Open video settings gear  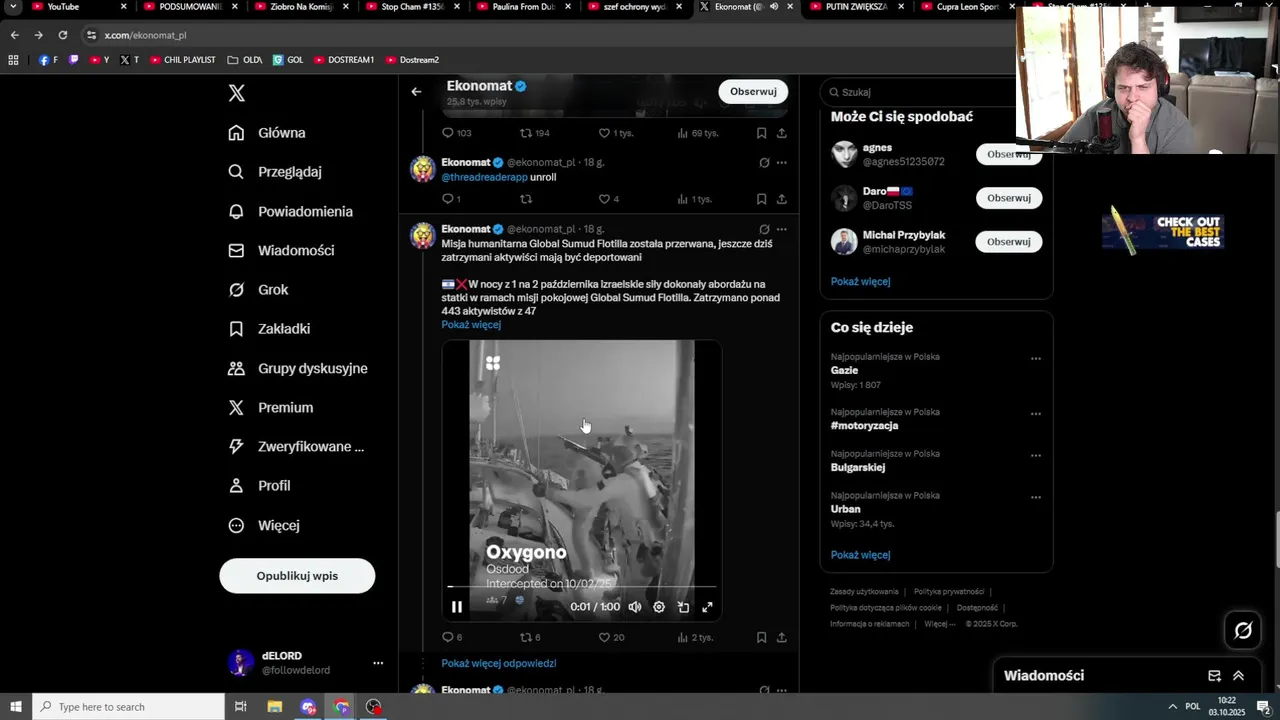point(659,607)
